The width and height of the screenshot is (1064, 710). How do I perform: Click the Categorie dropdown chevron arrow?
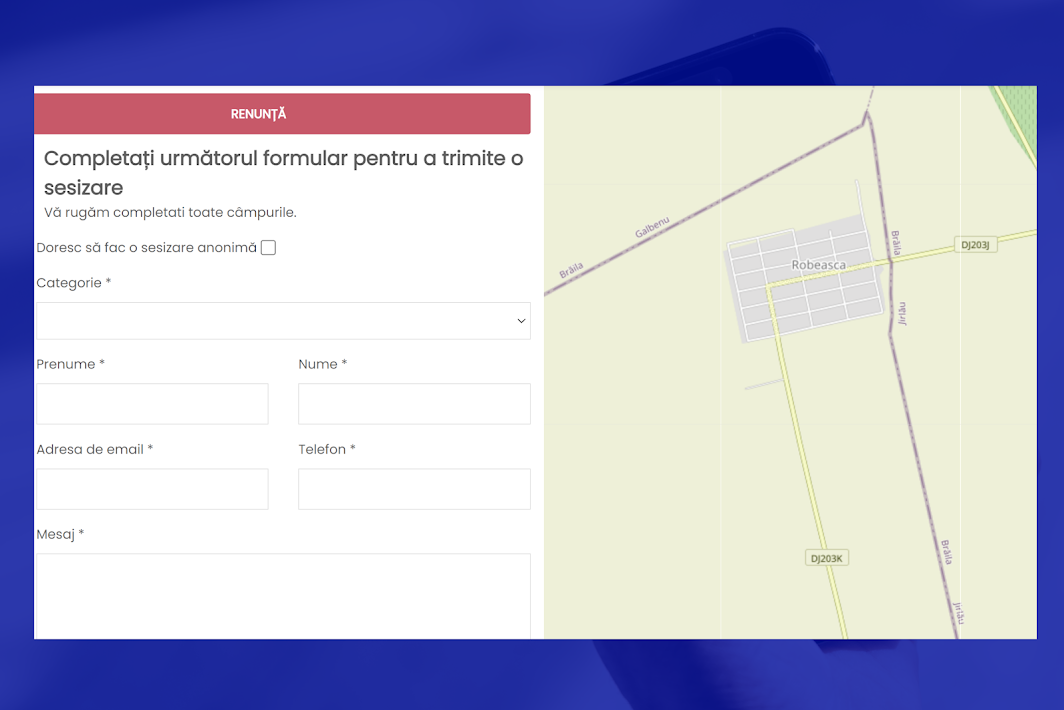[x=521, y=321]
